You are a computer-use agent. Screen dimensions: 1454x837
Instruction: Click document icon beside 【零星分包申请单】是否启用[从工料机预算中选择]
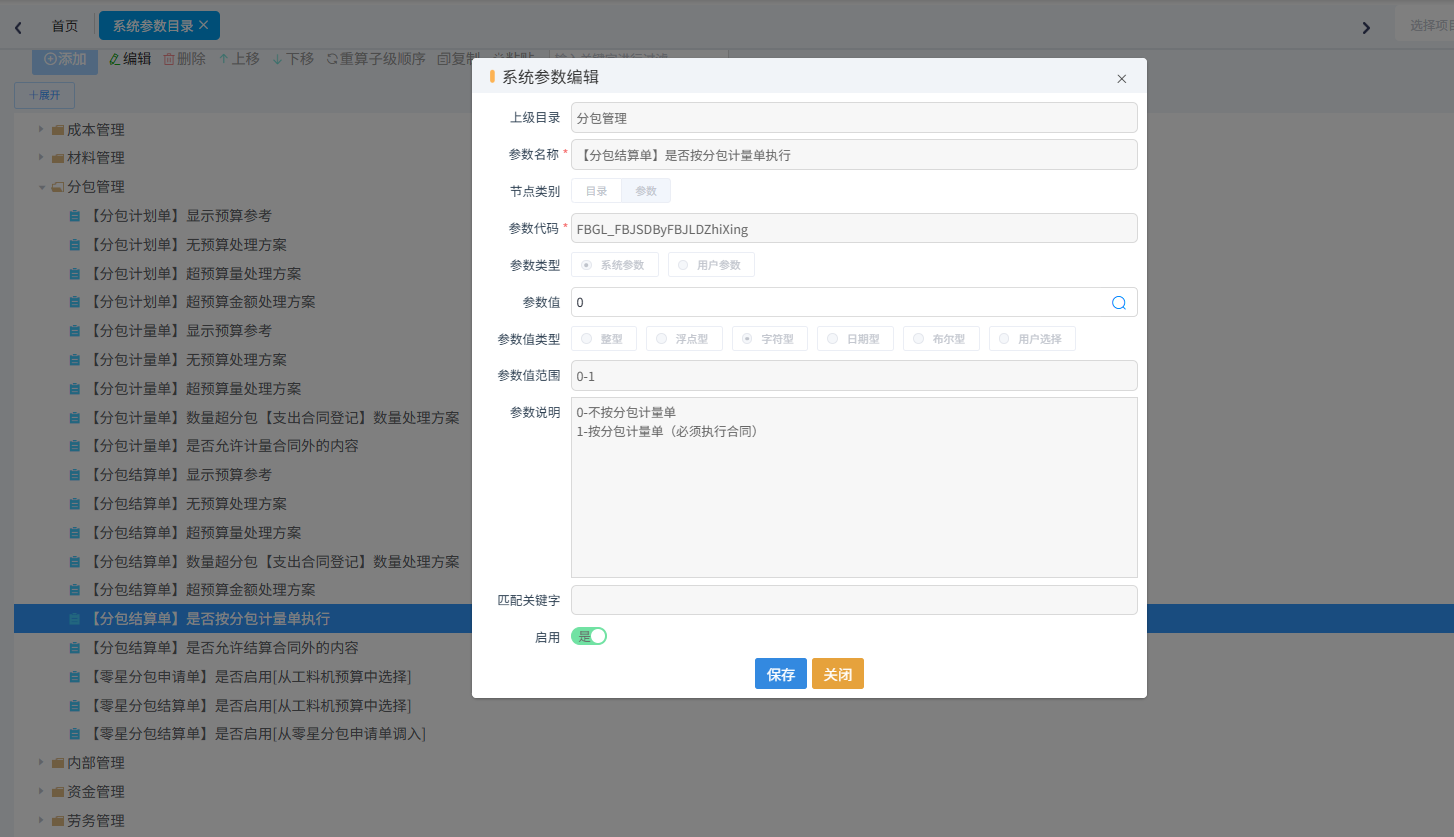(75, 677)
